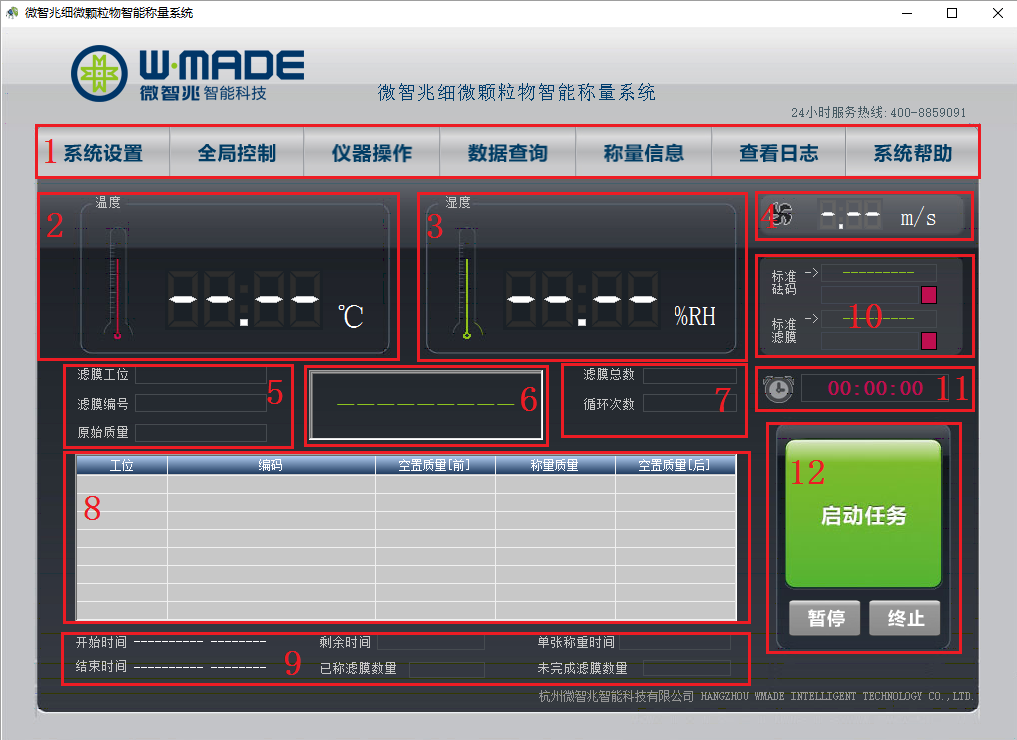Open 查看日志 to view logs
Viewport: 1017px width, 740px height.
pos(778,153)
